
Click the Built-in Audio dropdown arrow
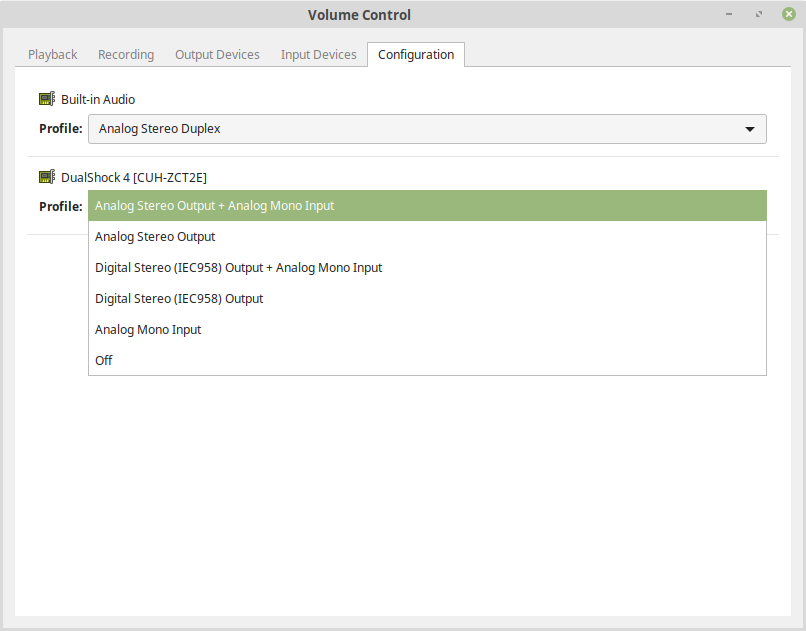(750, 129)
